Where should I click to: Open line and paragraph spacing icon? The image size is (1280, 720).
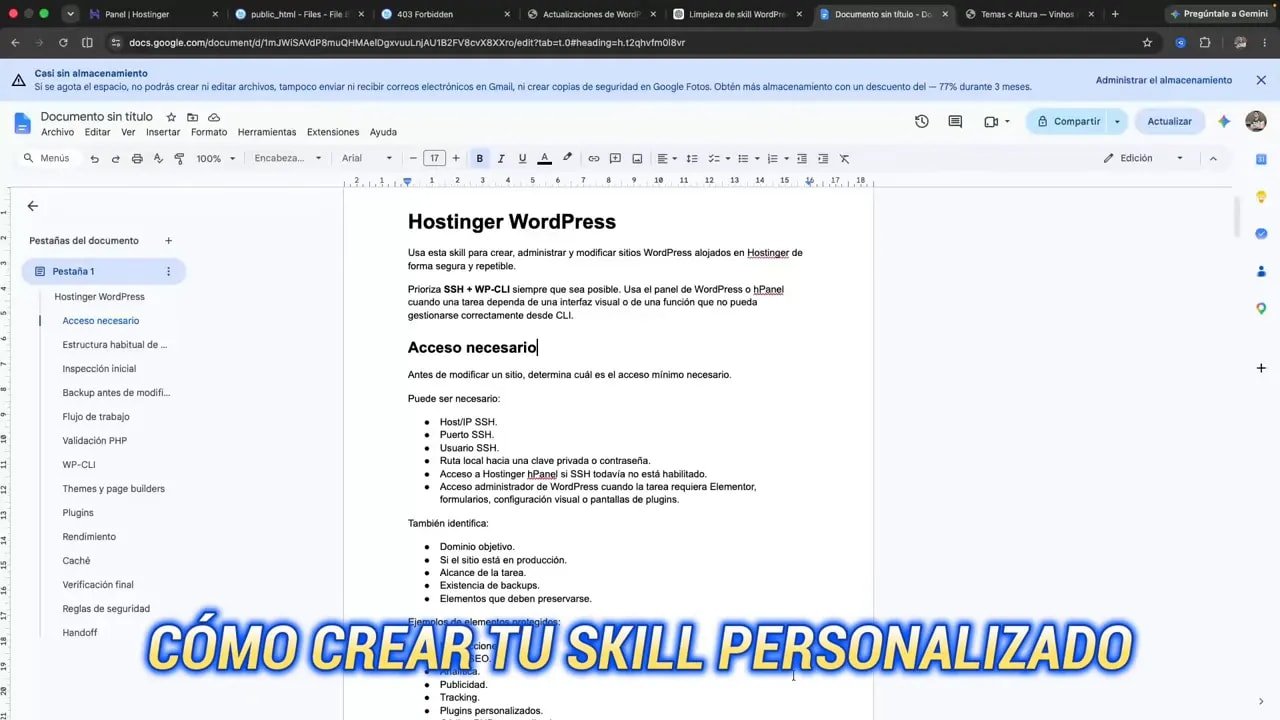[x=691, y=158]
